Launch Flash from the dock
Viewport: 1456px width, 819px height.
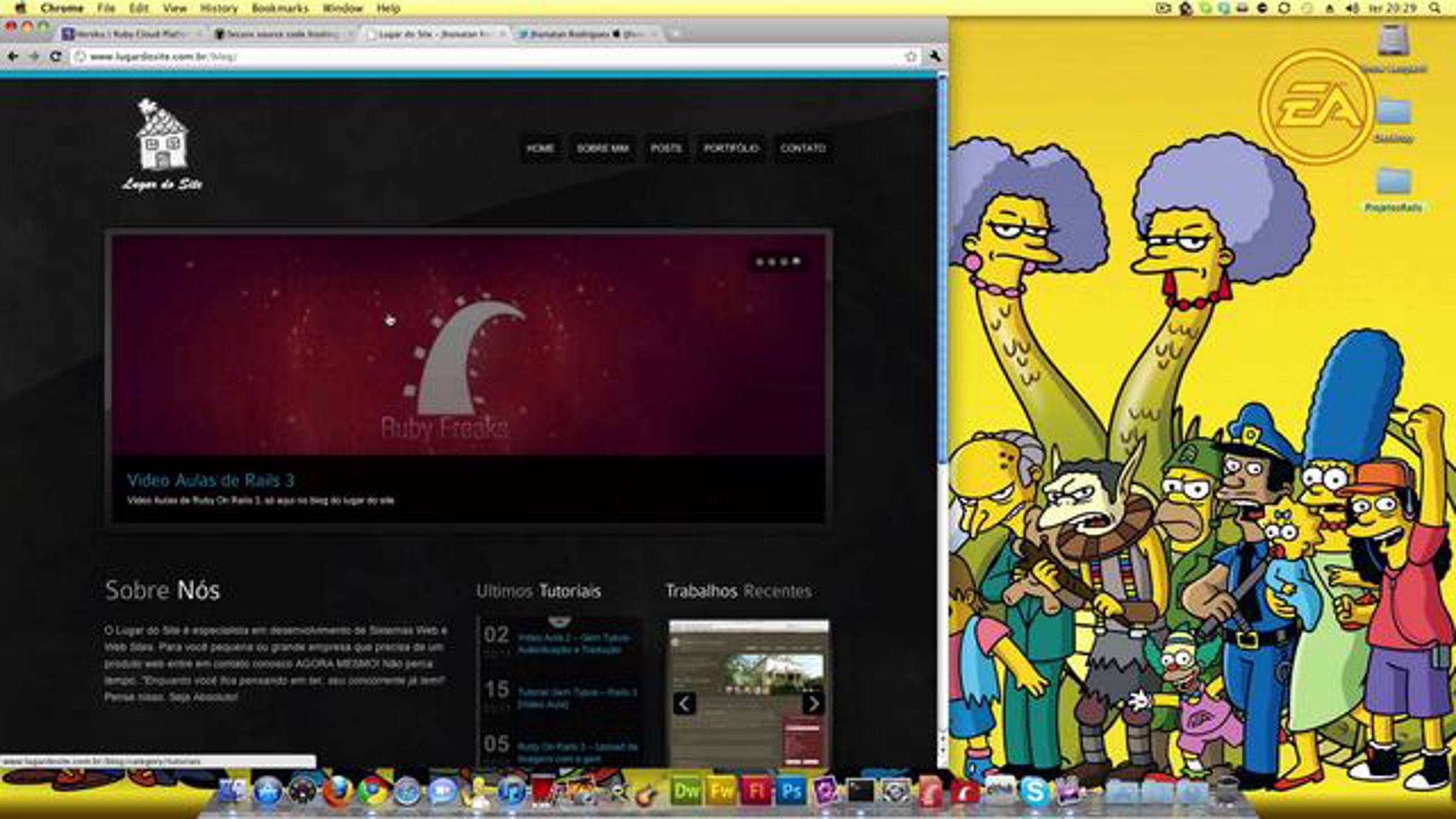(x=756, y=791)
